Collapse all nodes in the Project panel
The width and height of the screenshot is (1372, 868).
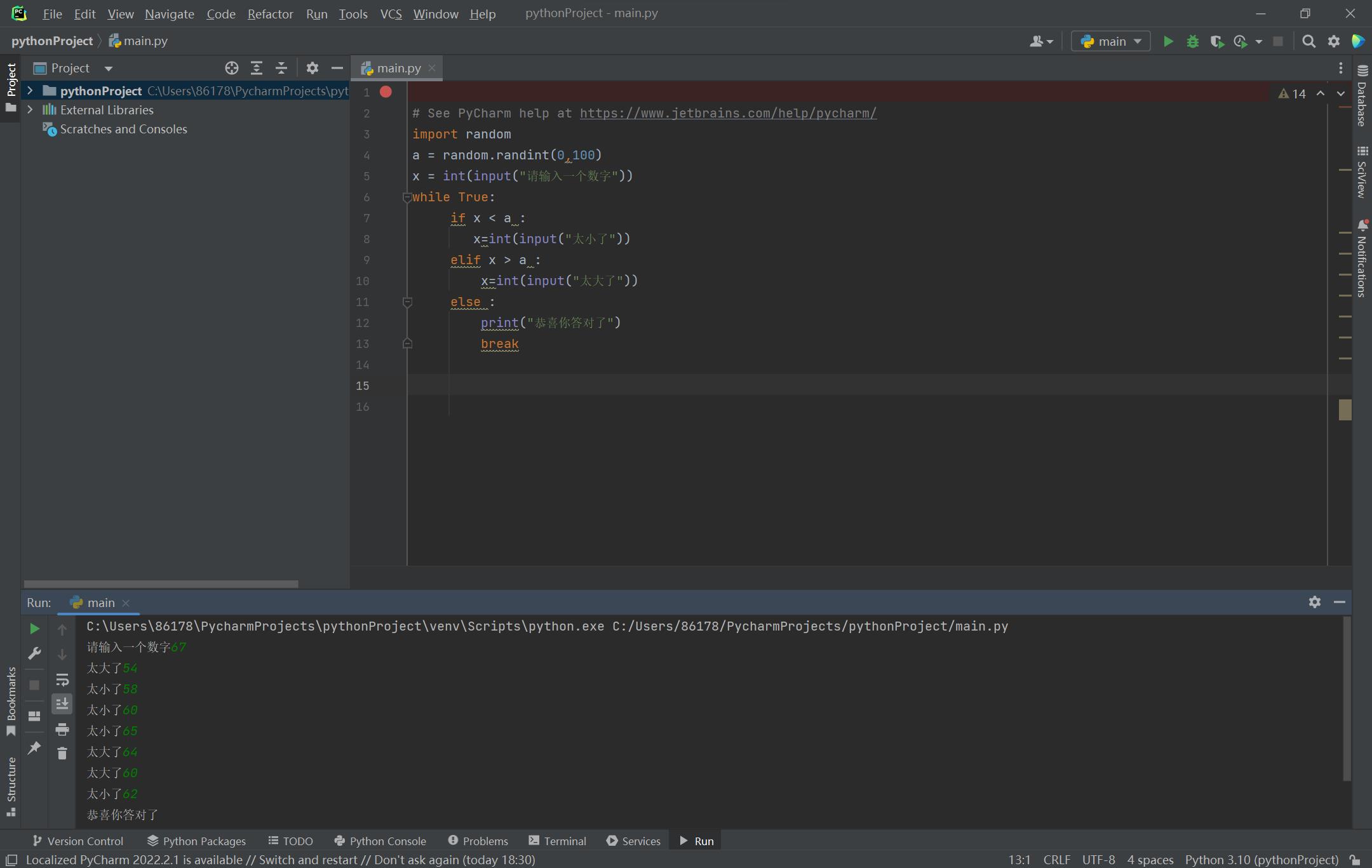[x=281, y=68]
